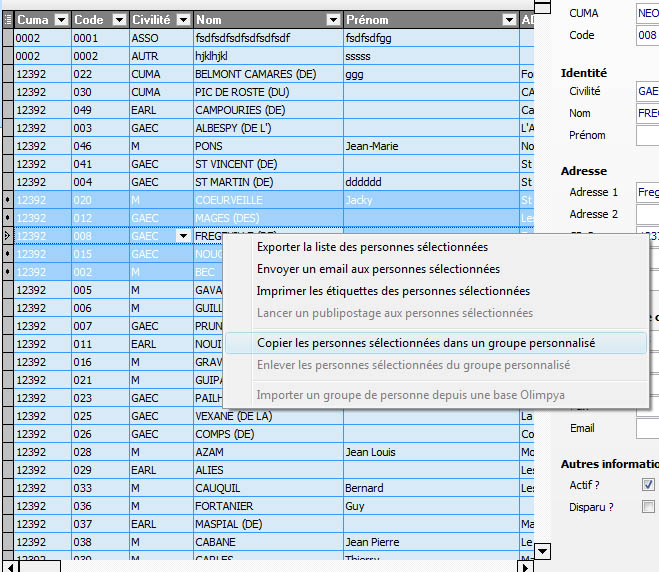The width and height of the screenshot is (659, 572).
Task: Click the Civilité cell "AUTR"
Action: click(161, 56)
